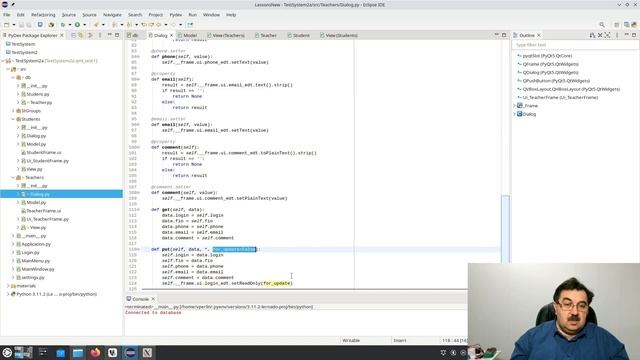Click the green Run button in toolbar
Screen dimensions: 640x360
pyautogui.click(x=77, y=25)
